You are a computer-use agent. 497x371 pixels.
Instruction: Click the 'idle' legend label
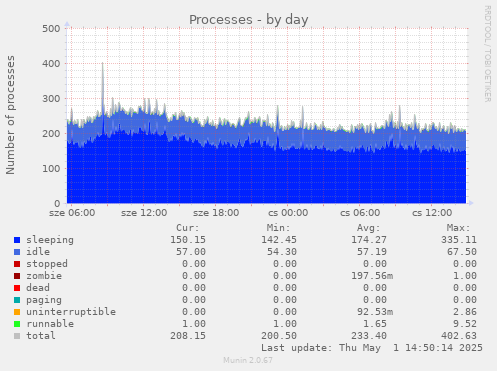pyautogui.click(x=38, y=252)
